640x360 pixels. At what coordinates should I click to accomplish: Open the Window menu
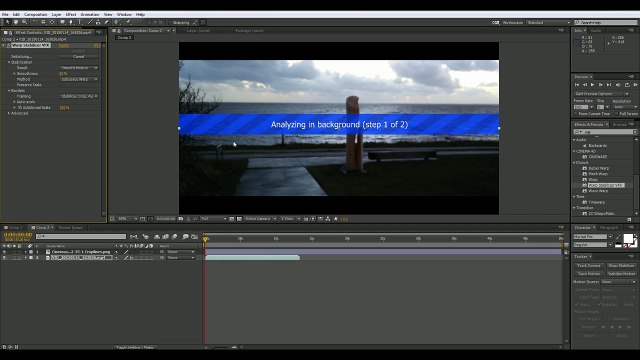pos(124,14)
